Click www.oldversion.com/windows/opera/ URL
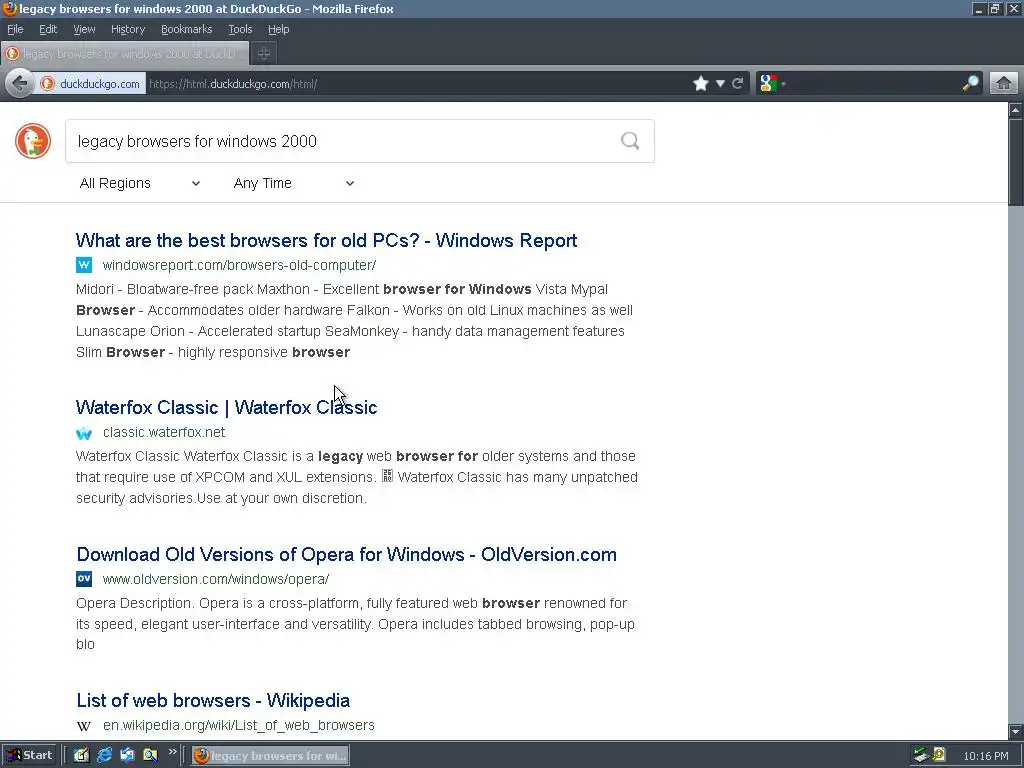This screenshot has width=1024, height=768. click(x=216, y=579)
